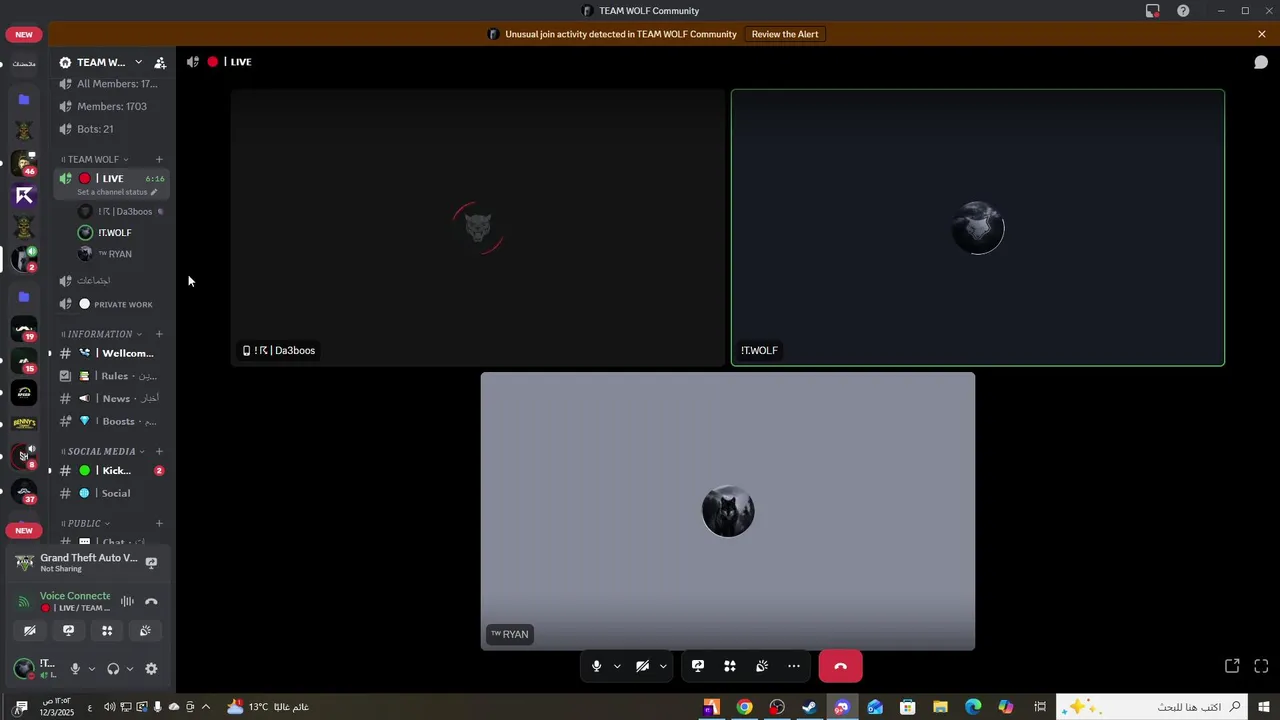Click the !T.WOLF video tile

point(978,228)
